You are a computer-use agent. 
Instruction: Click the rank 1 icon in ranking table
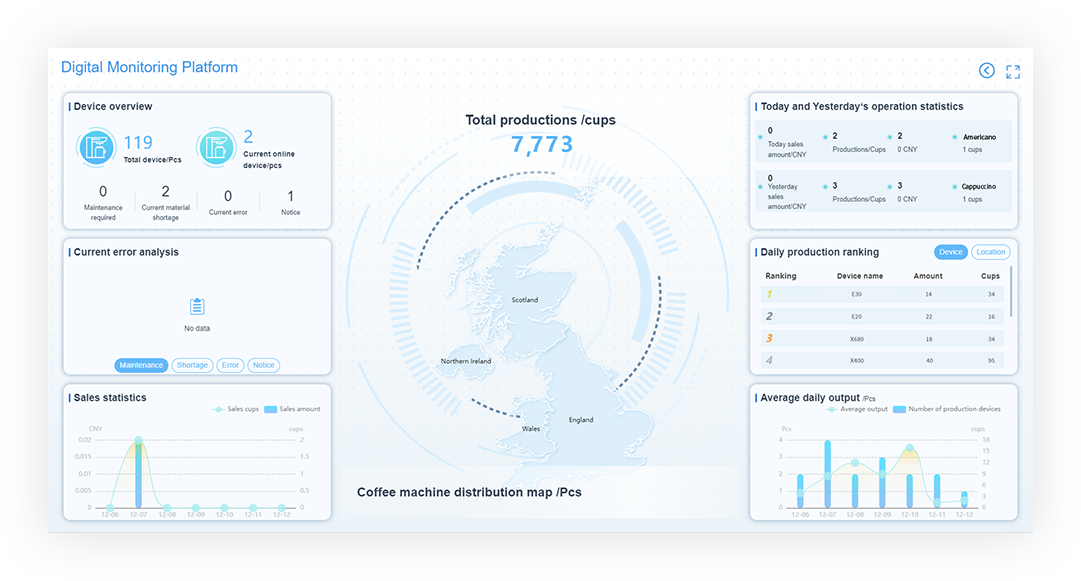click(768, 294)
